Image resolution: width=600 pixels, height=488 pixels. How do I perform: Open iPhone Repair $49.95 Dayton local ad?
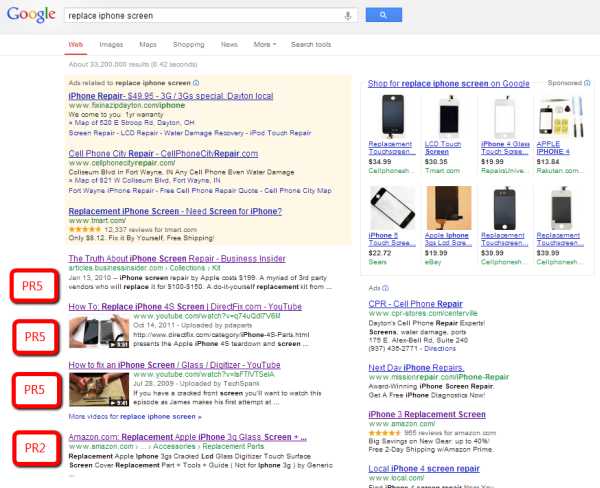coord(171,96)
